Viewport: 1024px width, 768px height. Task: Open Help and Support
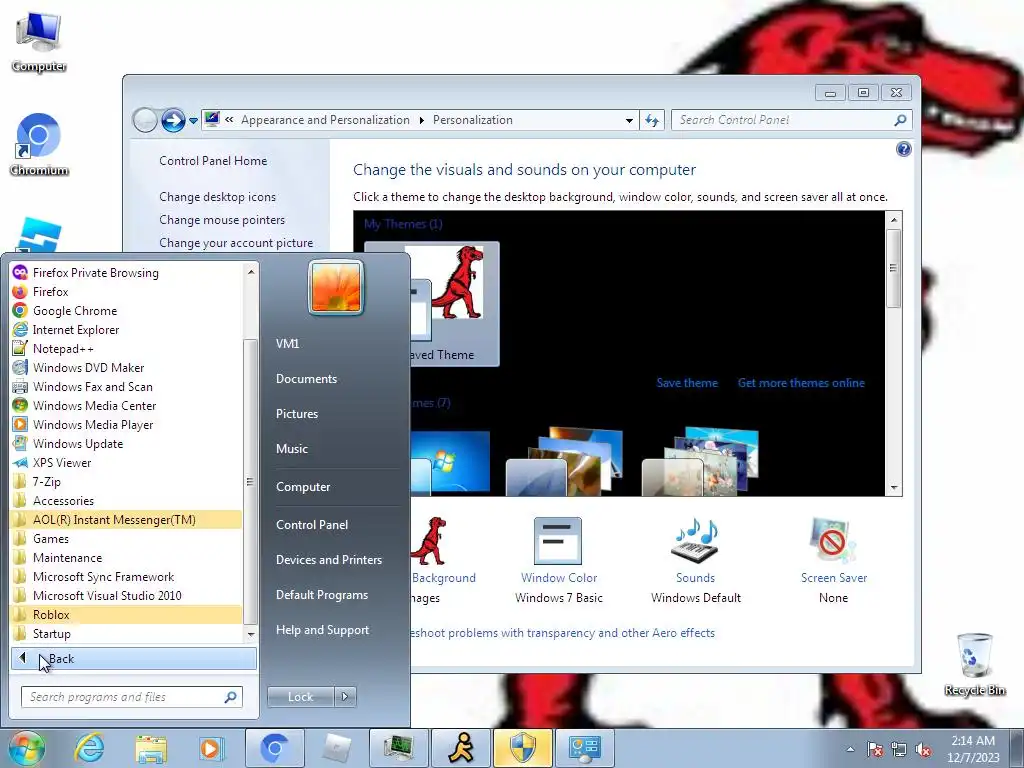point(322,630)
